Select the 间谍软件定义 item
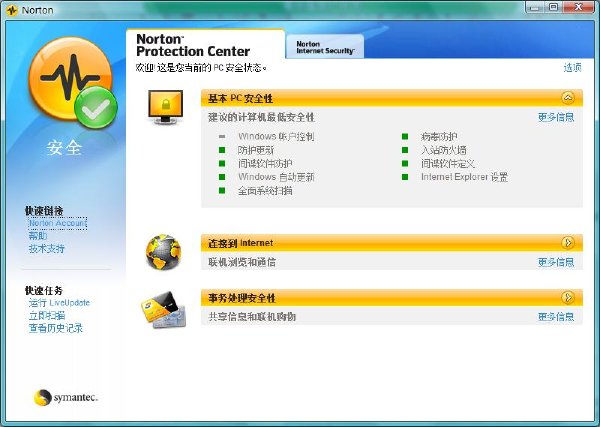This screenshot has height=427, width=600. click(x=448, y=163)
